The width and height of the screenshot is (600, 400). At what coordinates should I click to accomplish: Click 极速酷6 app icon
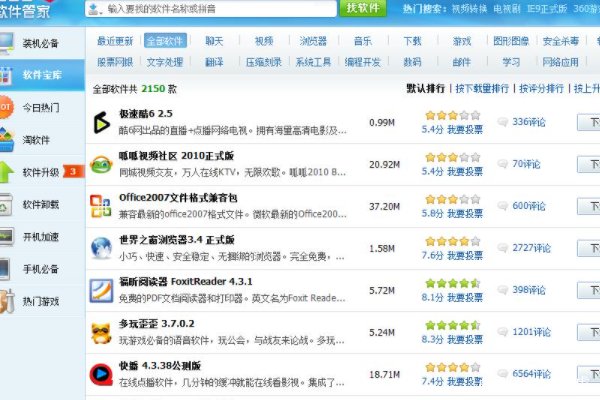101,122
